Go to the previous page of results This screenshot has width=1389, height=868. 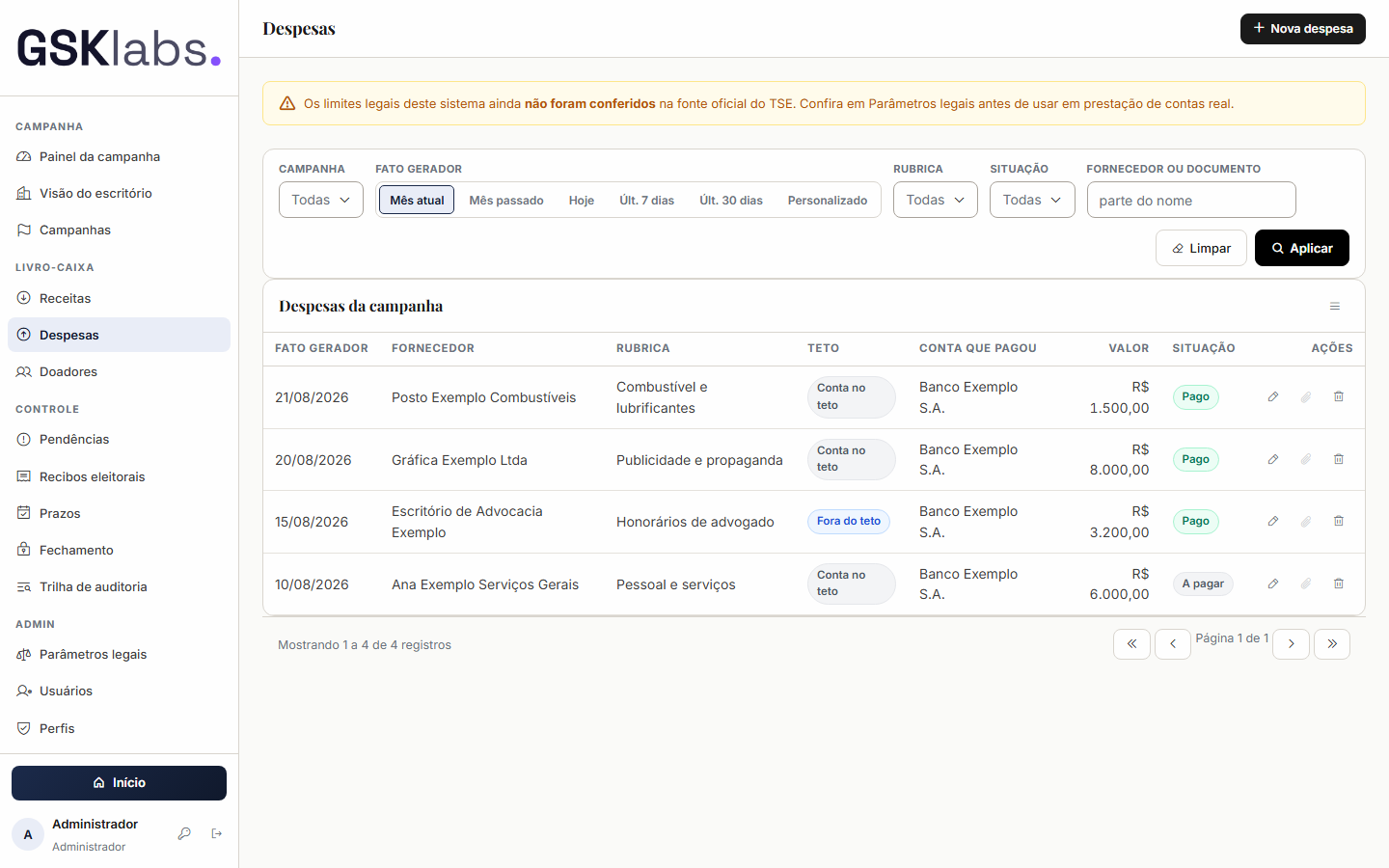point(1173,644)
